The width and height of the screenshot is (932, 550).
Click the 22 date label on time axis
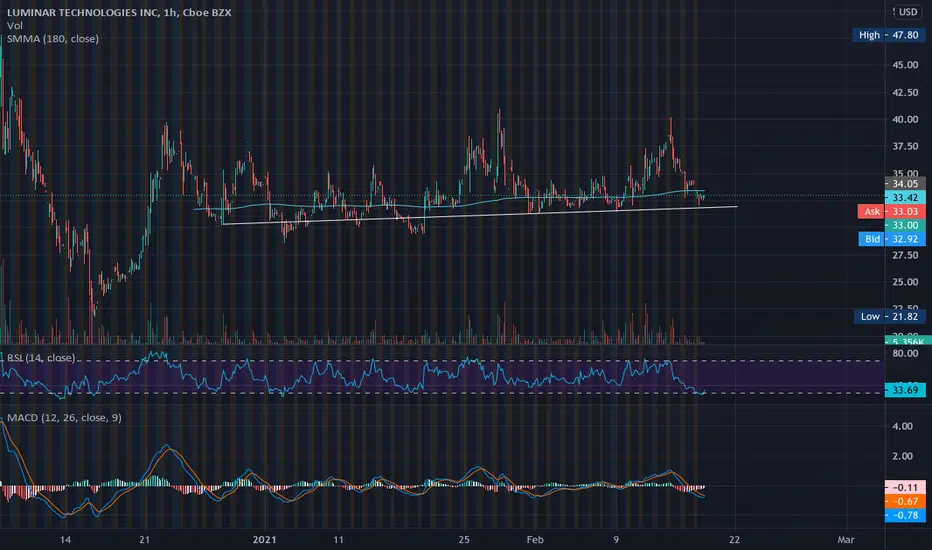click(x=735, y=540)
